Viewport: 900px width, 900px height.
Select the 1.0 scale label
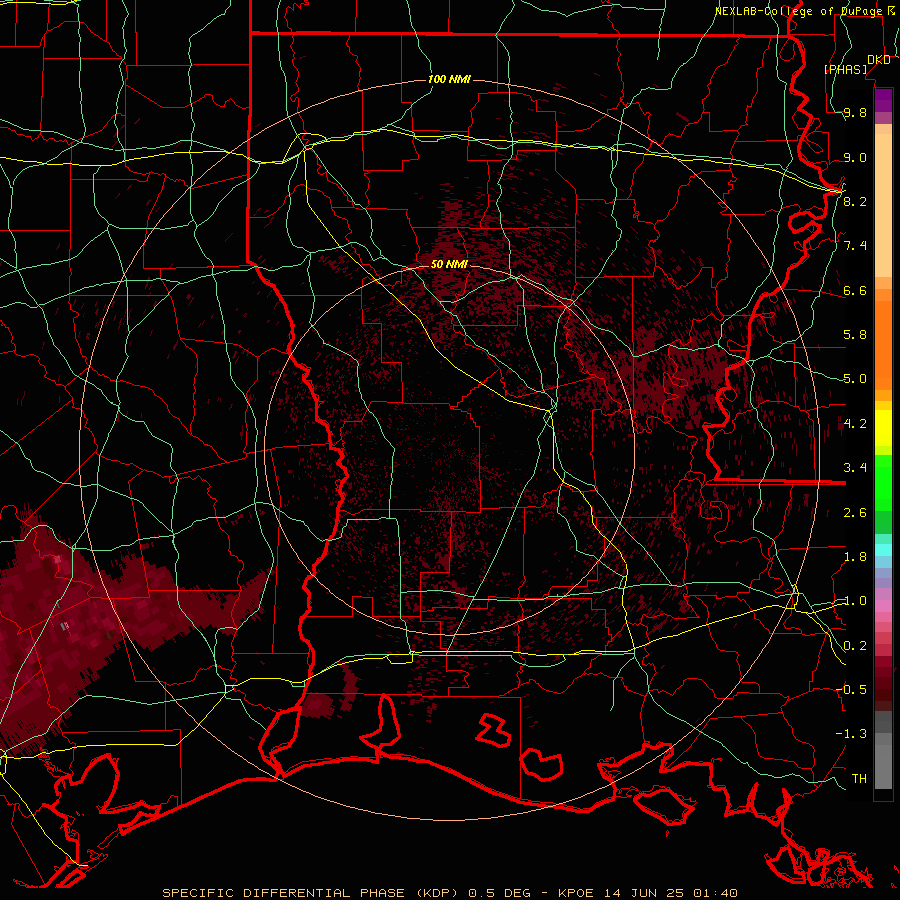click(855, 601)
